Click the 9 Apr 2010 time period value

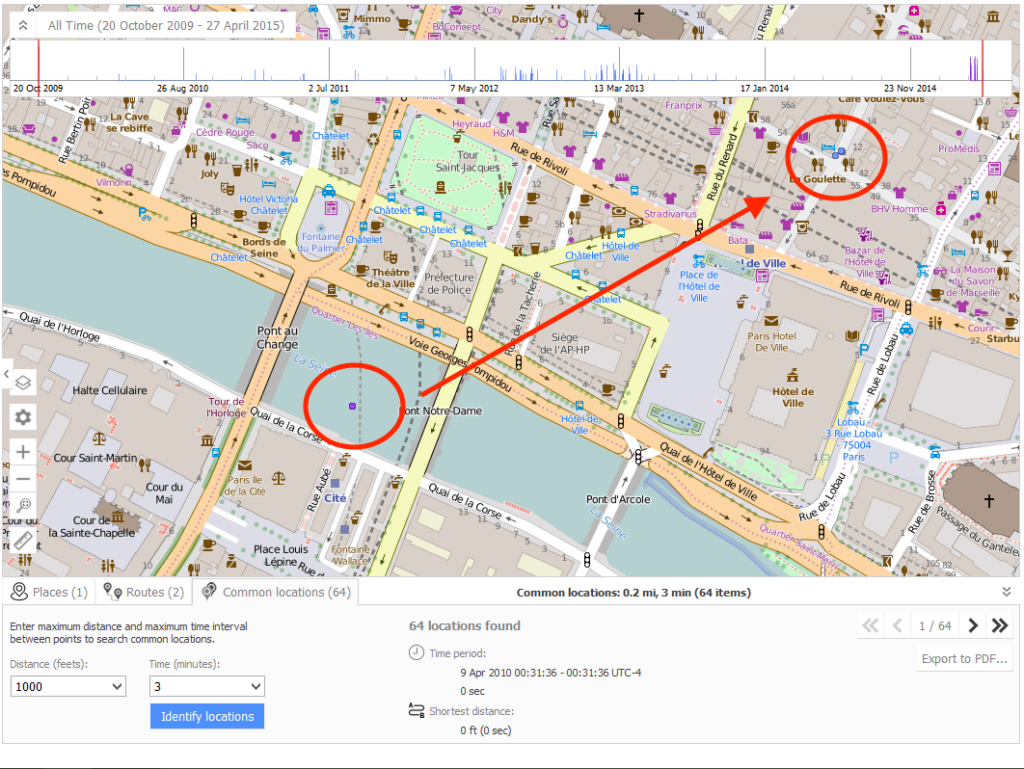tap(551, 672)
